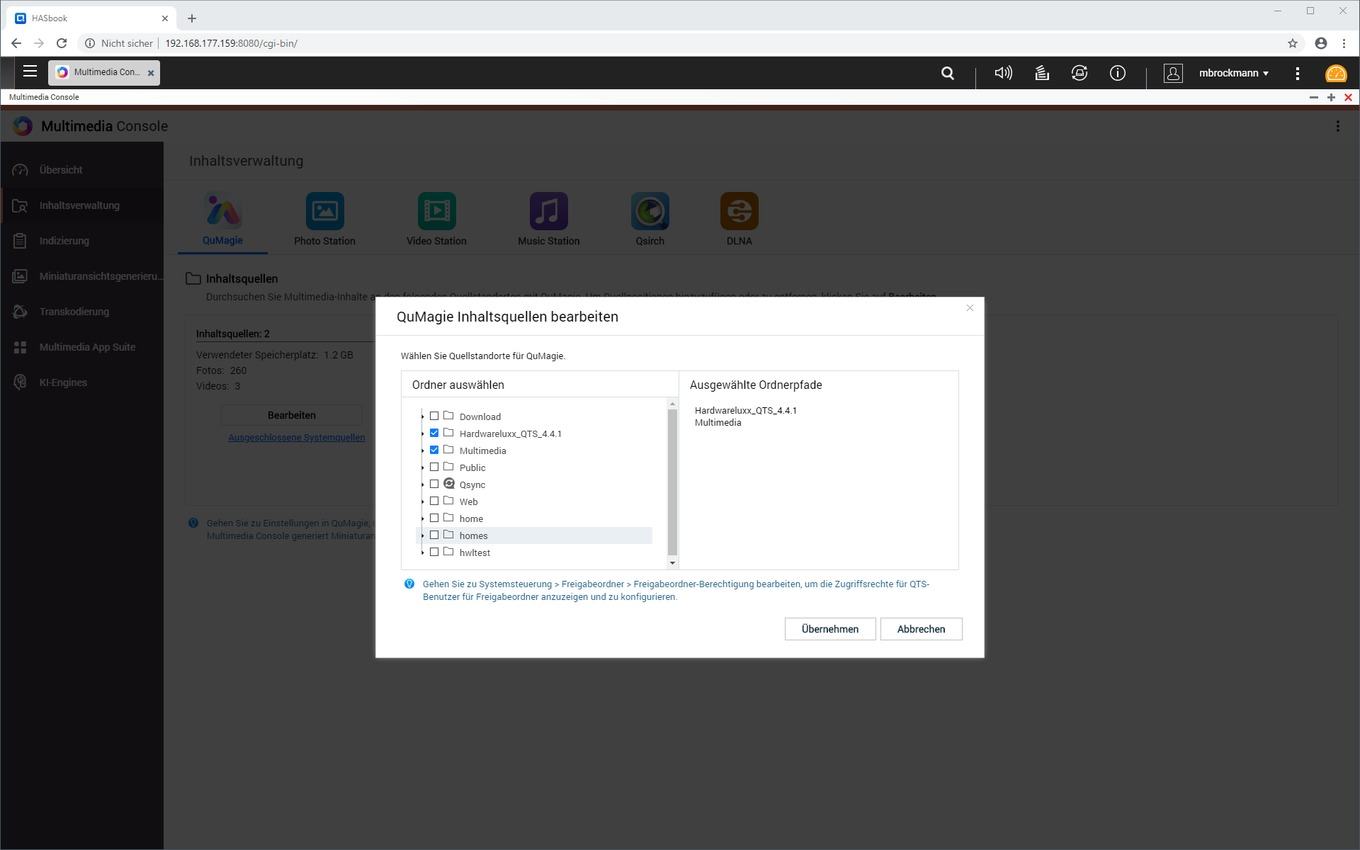
Task: Click the folder list scroll-down arrow
Action: 672,563
